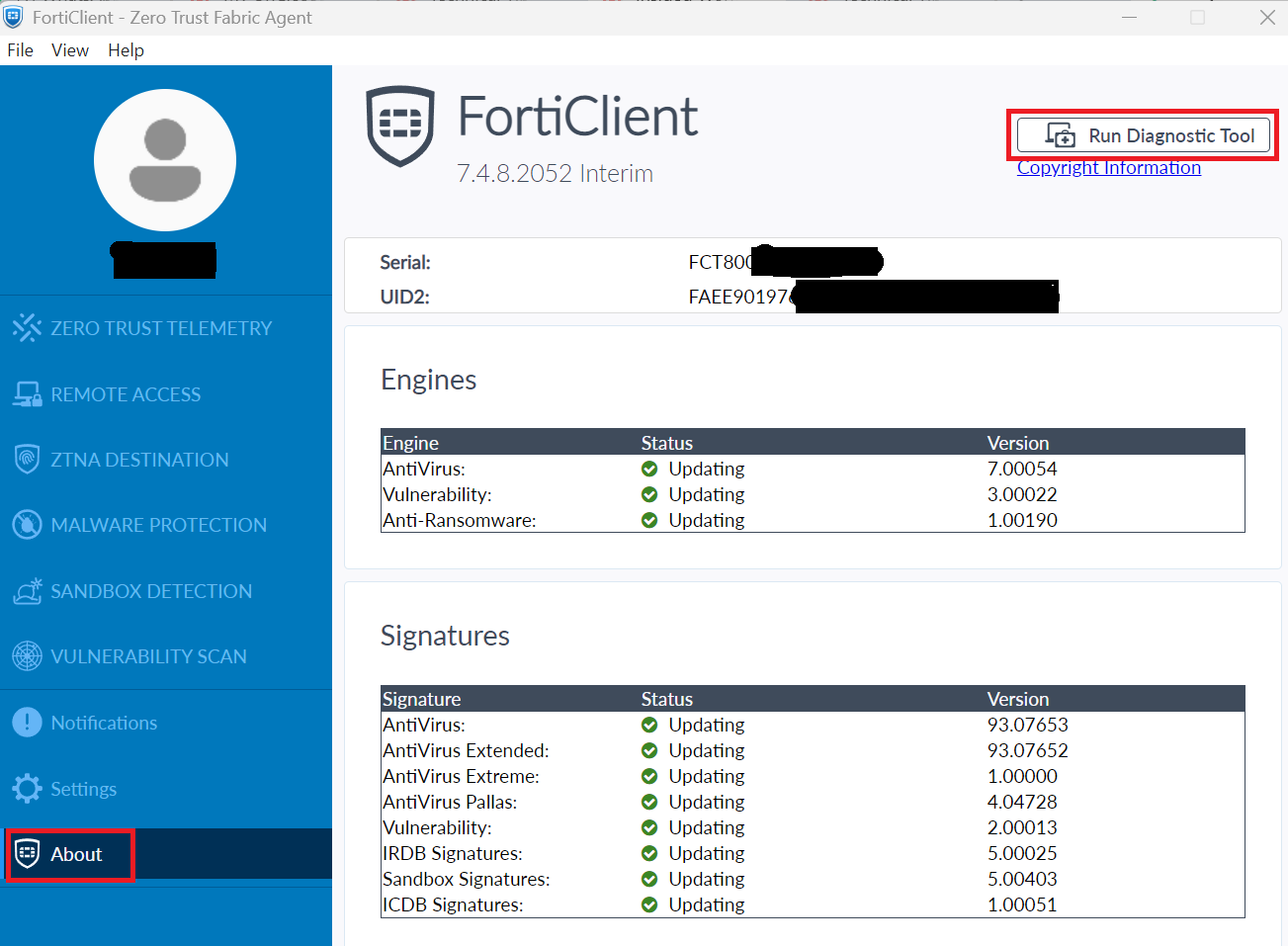Click the Serial label

pyautogui.click(x=405, y=262)
